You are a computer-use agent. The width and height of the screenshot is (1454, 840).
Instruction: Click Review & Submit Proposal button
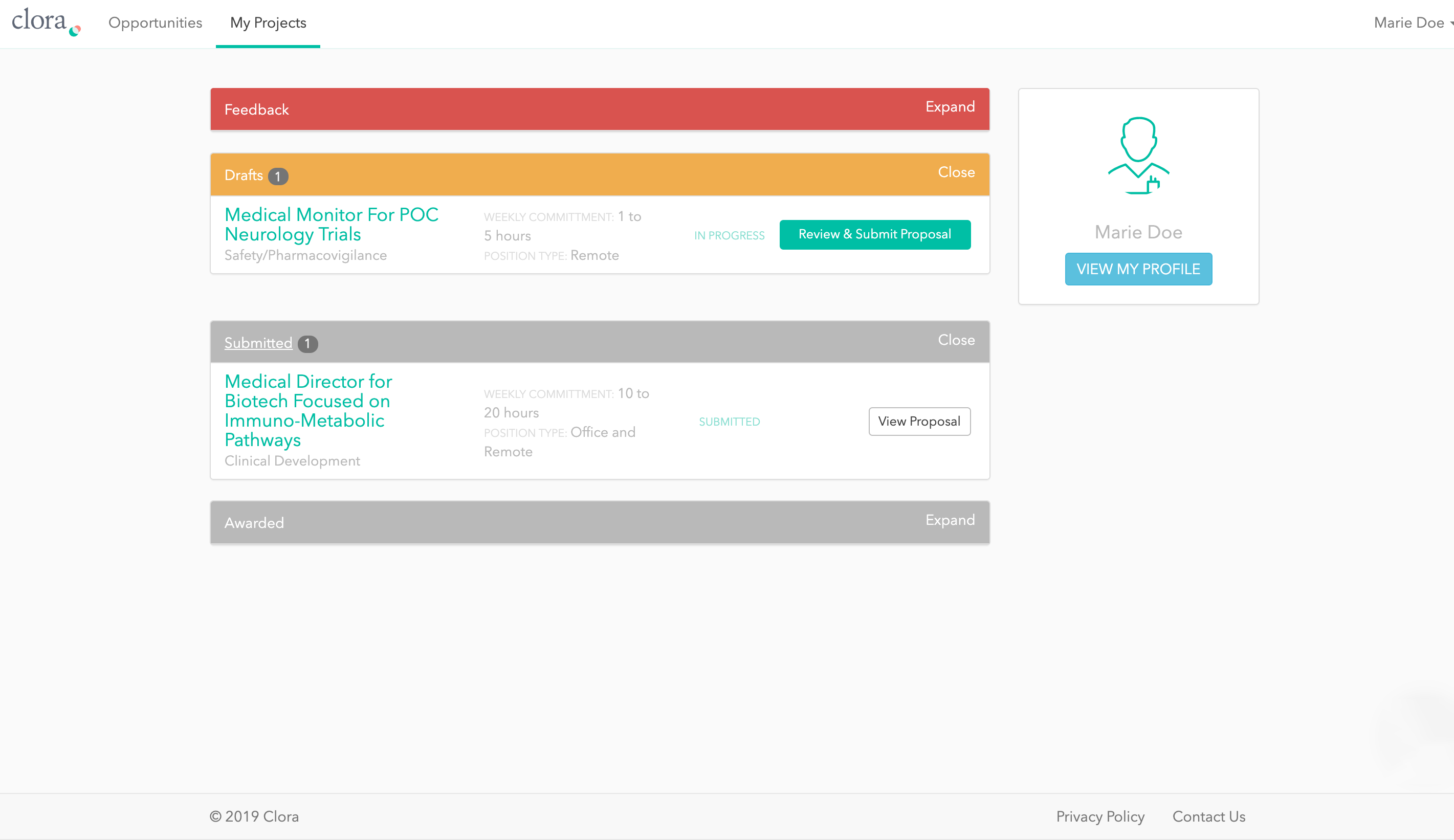click(x=874, y=234)
